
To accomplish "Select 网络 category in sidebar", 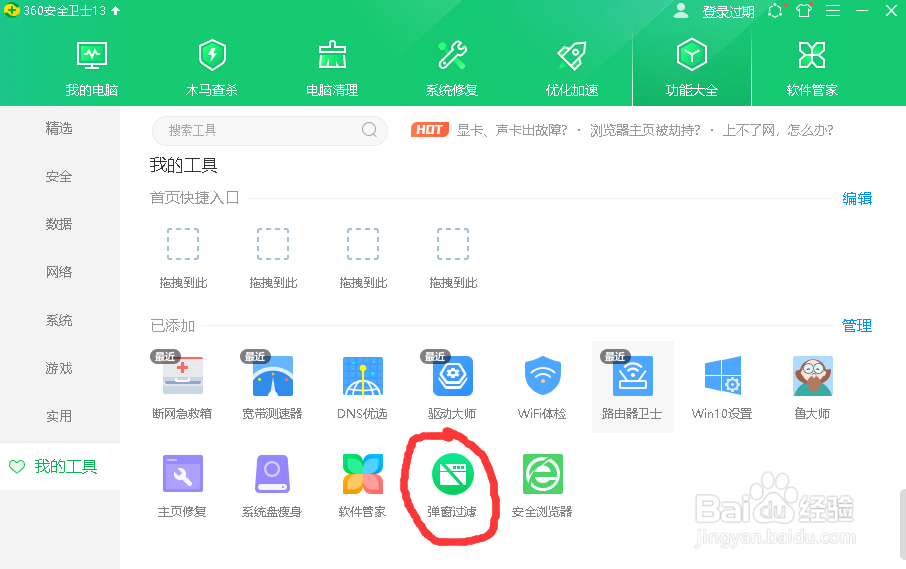I will point(60,272).
